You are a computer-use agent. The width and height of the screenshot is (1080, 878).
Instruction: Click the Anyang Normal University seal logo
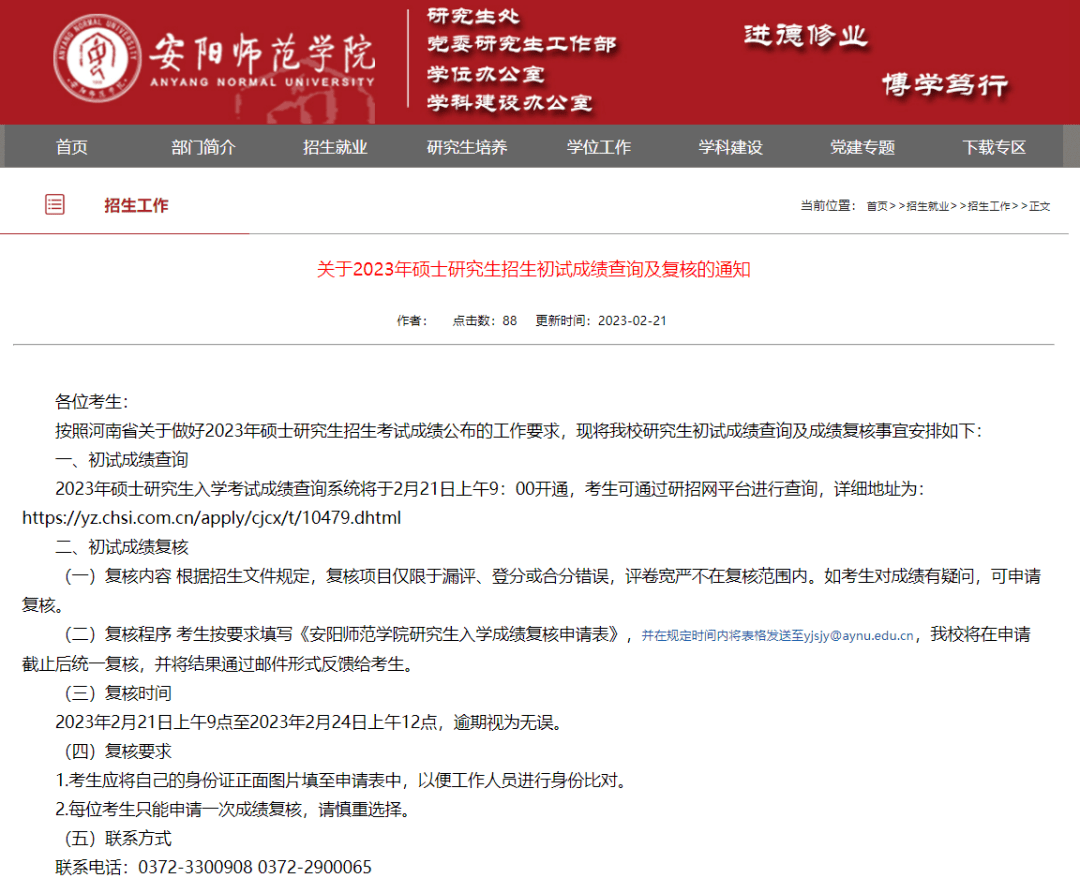[97, 58]
